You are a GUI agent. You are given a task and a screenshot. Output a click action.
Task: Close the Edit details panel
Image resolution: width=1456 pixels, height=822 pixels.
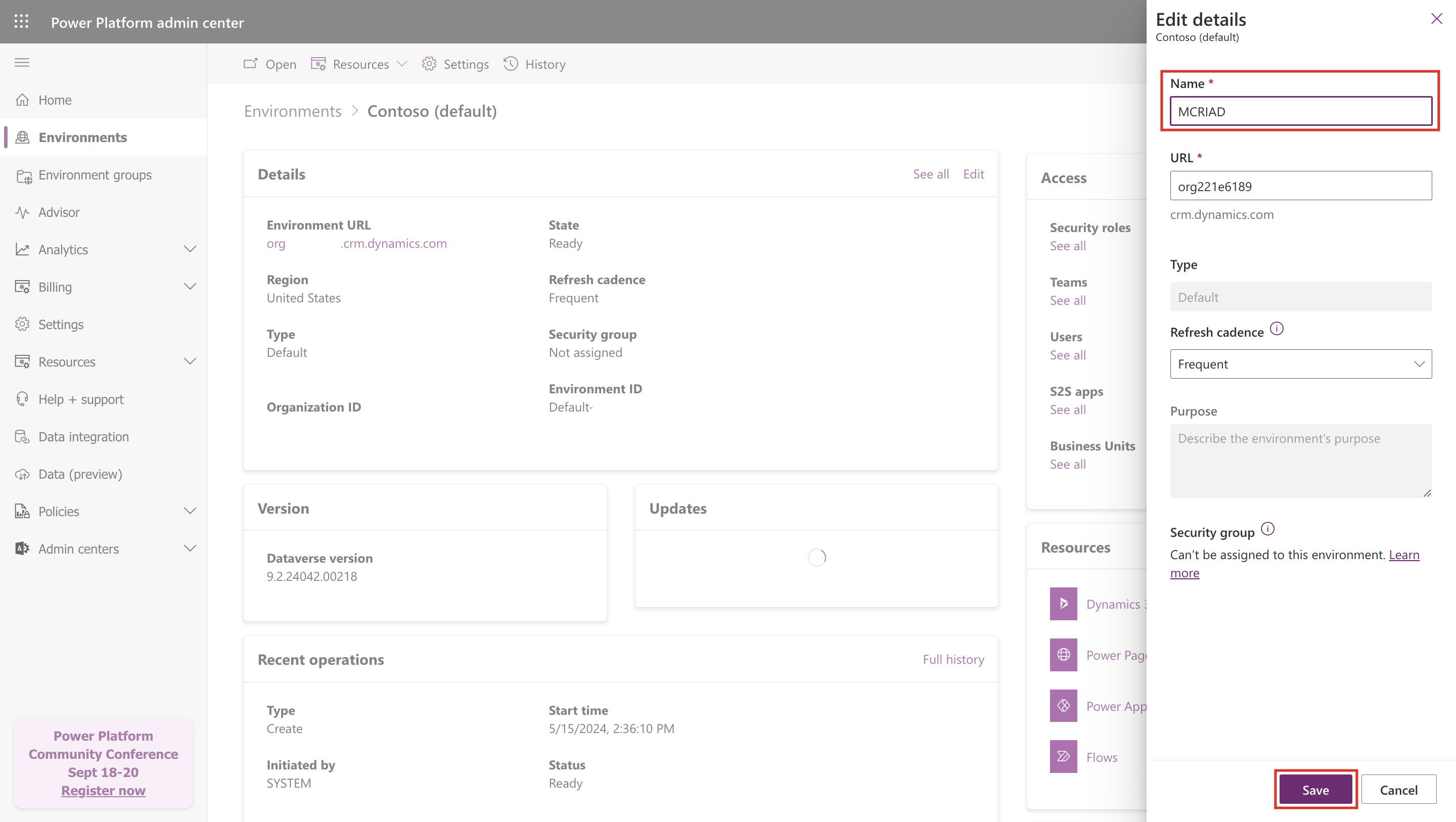tap(1436, 19)
